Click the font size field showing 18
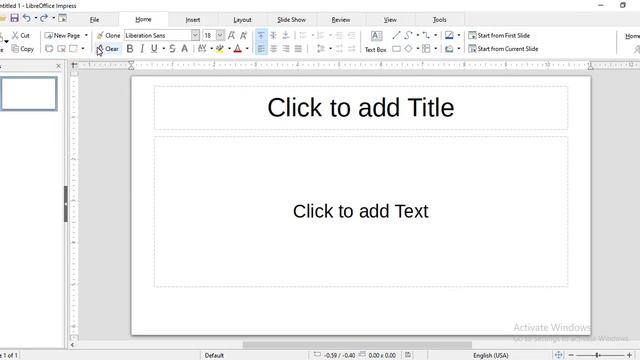This screenshot has width=640, height=360. tap(209, 36)
